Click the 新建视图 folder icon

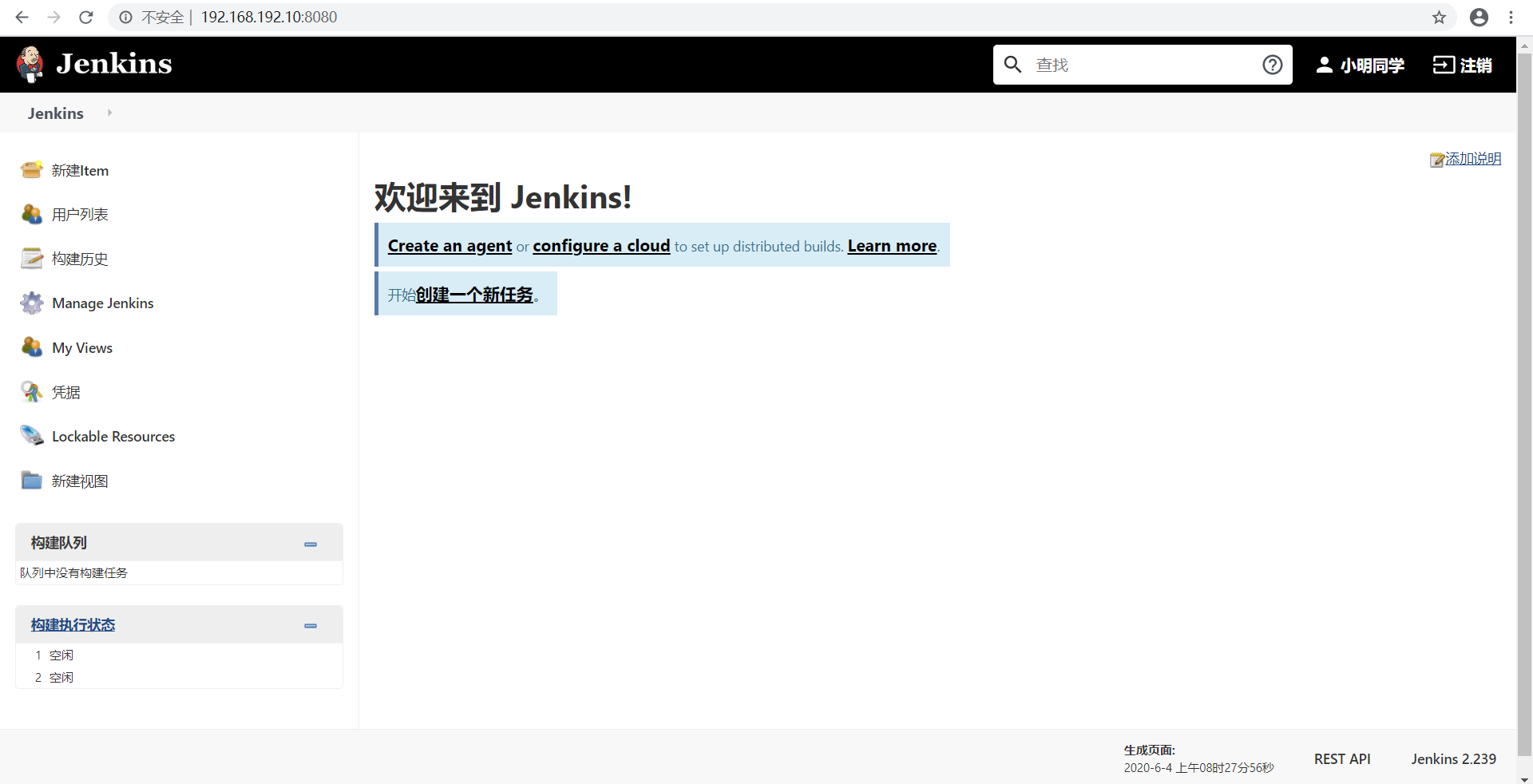click(x=32, y=481)
